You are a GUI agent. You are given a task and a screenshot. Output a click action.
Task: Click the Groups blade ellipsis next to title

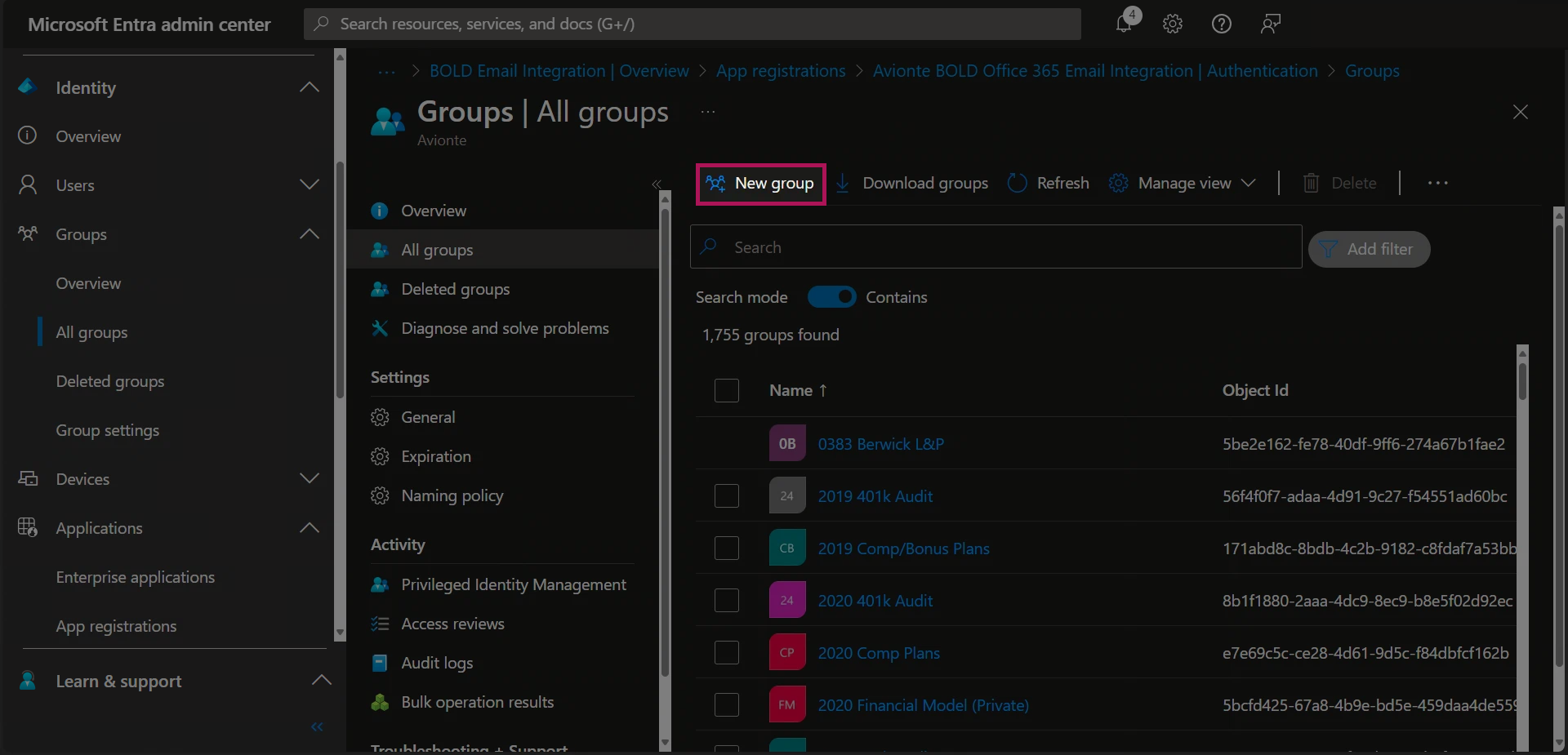[708, 112]
